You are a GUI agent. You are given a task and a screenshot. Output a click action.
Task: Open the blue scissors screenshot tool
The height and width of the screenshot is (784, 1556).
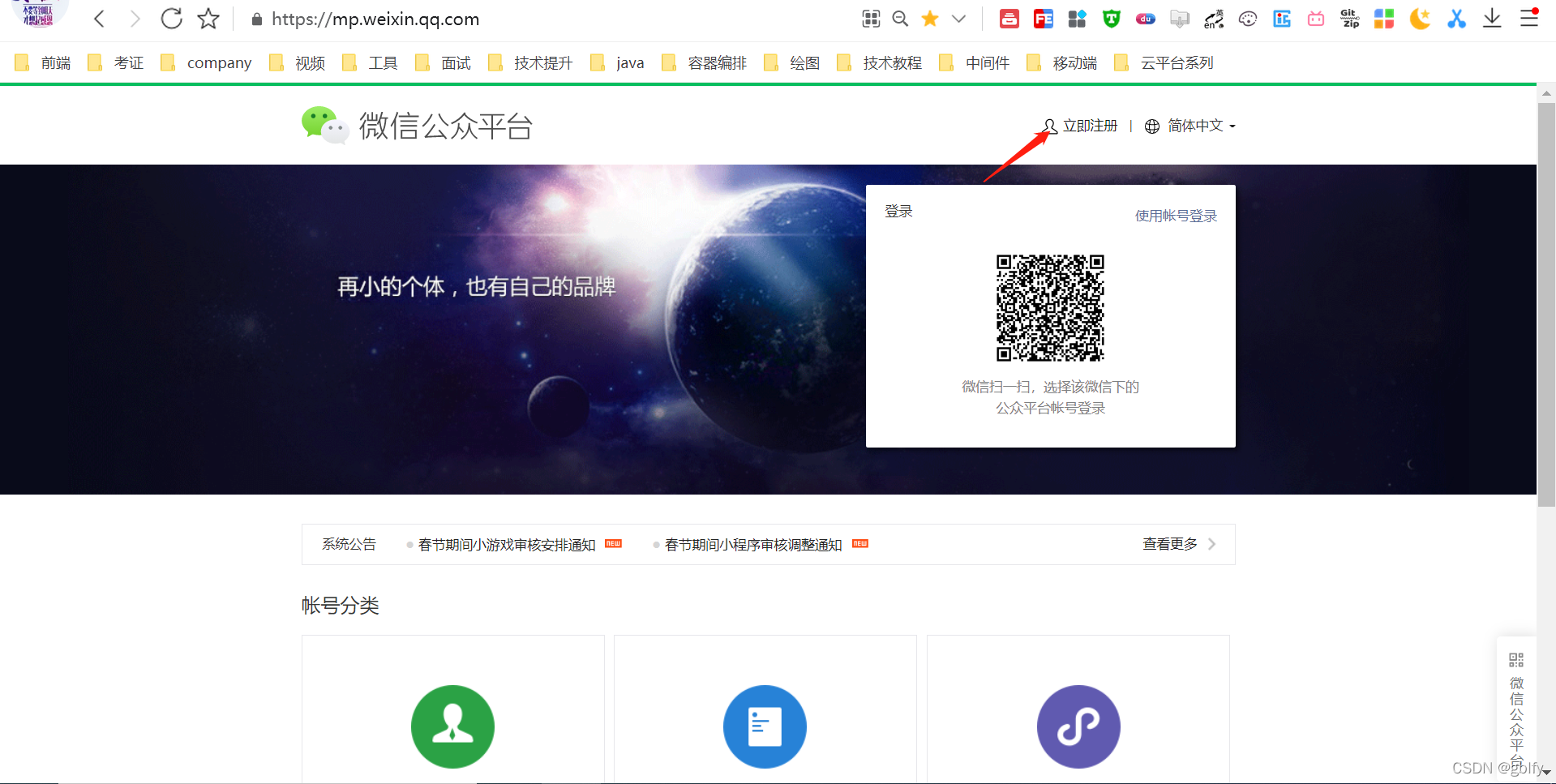(x=1457, y=19)
